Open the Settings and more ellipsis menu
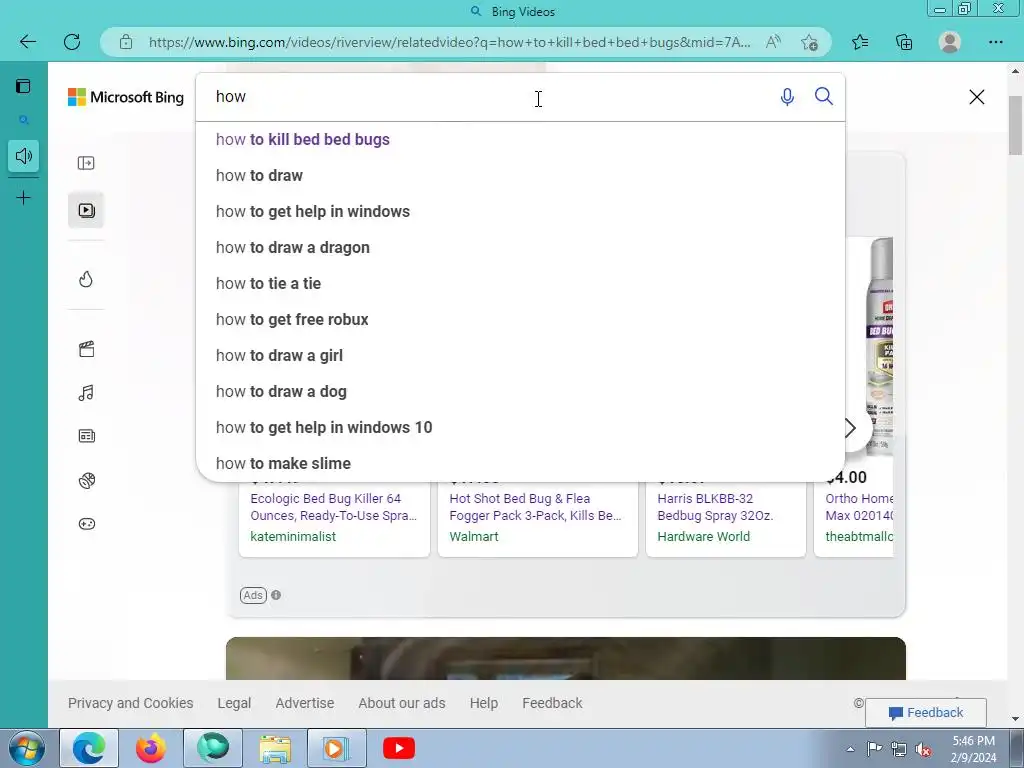Viewport: 1024px width, 768px height. 995,42
